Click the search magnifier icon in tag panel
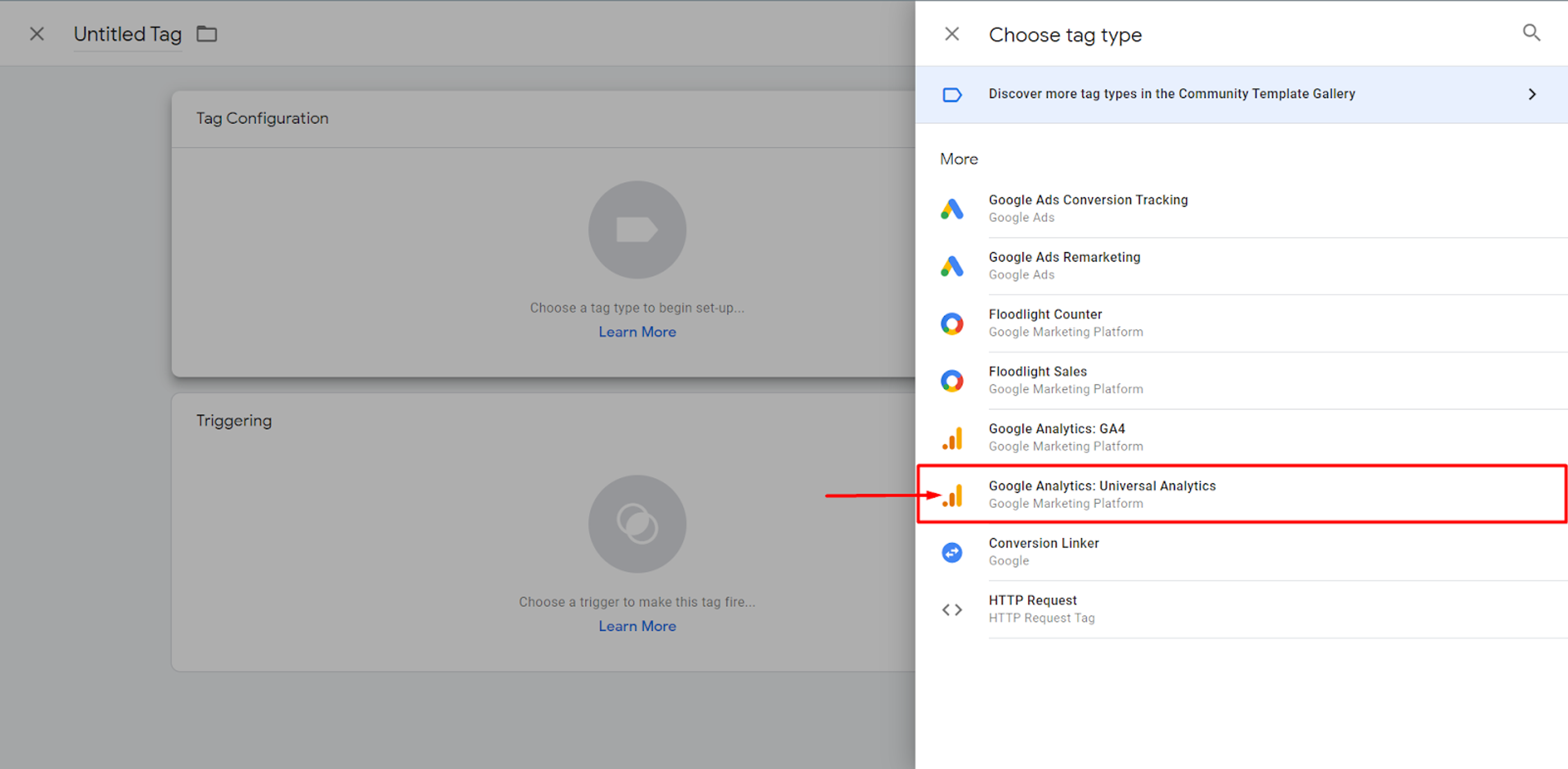 tap(1532, 33)
